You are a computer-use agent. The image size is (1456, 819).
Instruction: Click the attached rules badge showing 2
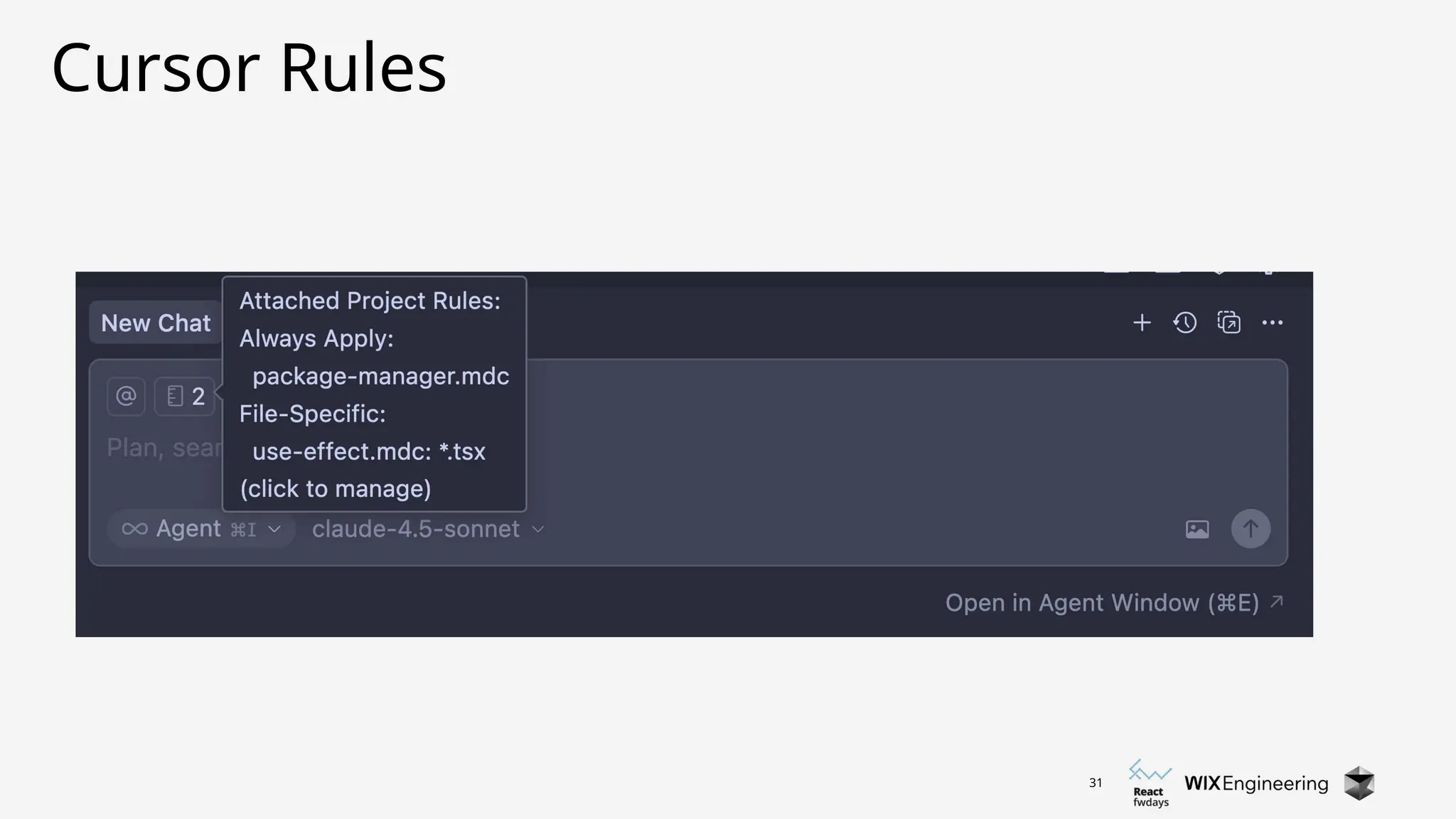click(185, 396)
